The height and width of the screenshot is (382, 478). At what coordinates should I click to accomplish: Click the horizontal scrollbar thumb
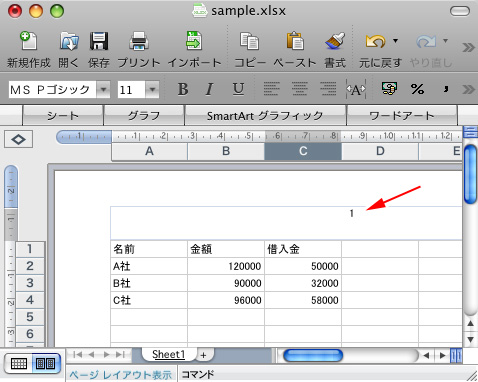[313, 355]
